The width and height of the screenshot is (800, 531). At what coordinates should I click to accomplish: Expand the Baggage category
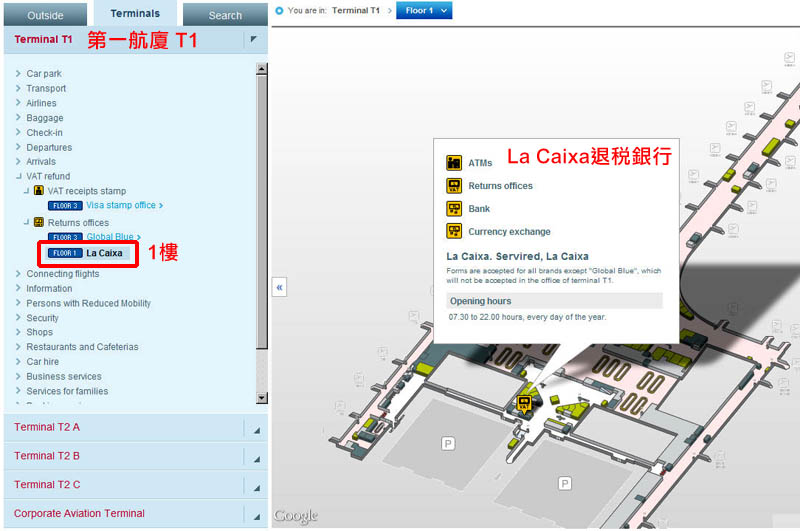click(45, 118)
